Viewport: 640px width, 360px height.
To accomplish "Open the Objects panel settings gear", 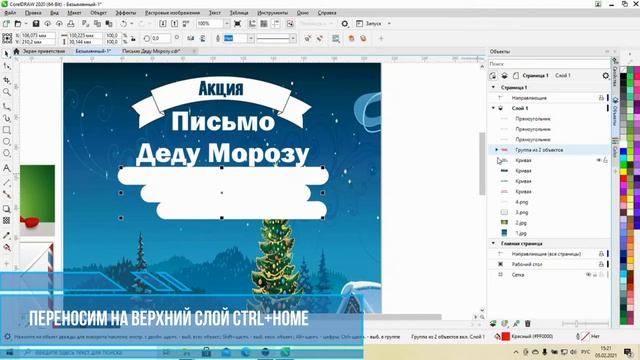I will pyautogui.click(x=606, y=76).
